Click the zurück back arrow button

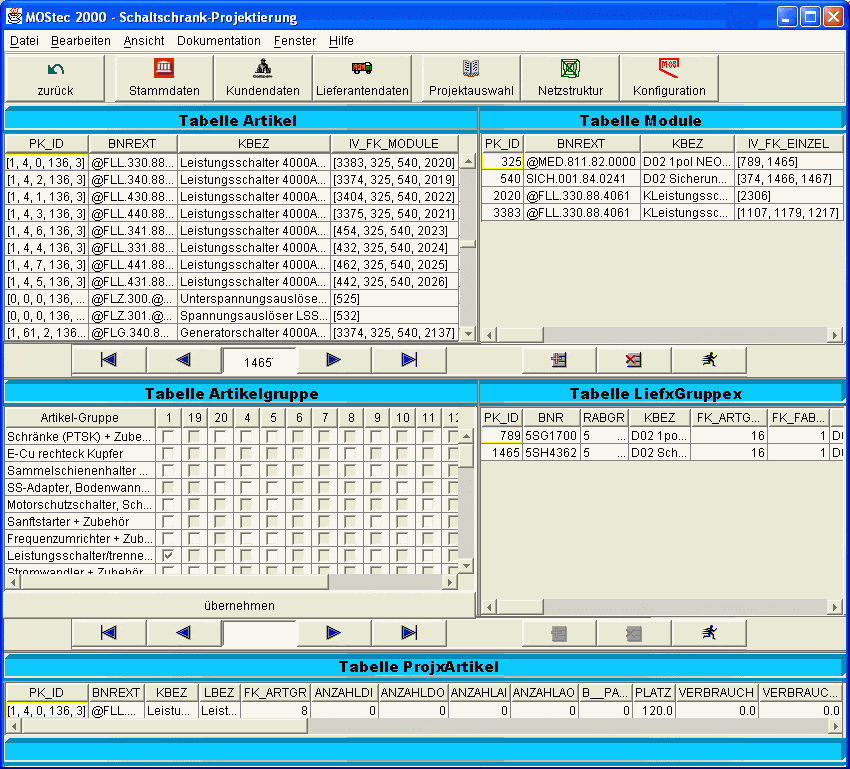56,78
